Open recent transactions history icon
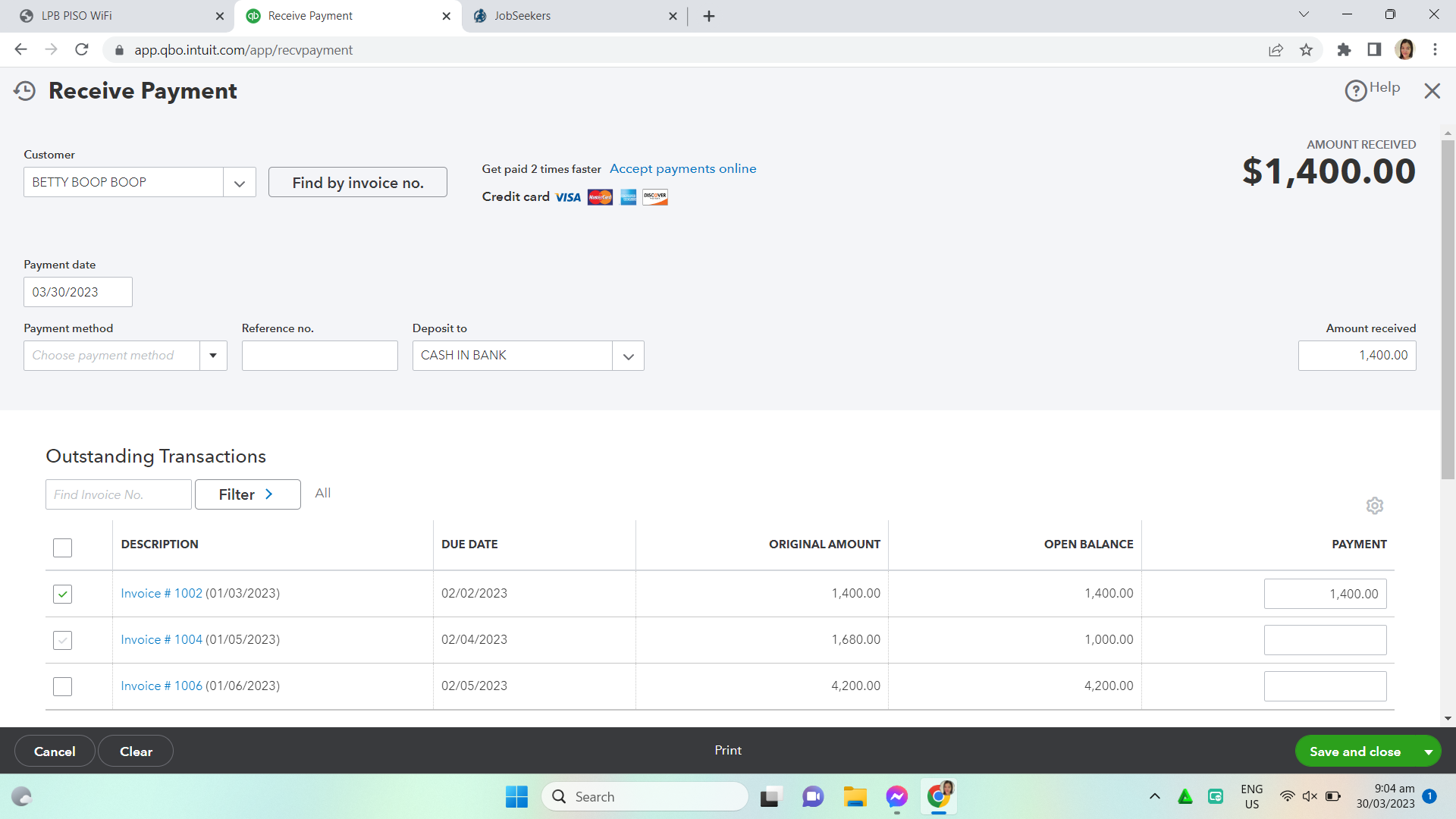The height and width of the screenshot is (819, 1456). click(24, 91)
